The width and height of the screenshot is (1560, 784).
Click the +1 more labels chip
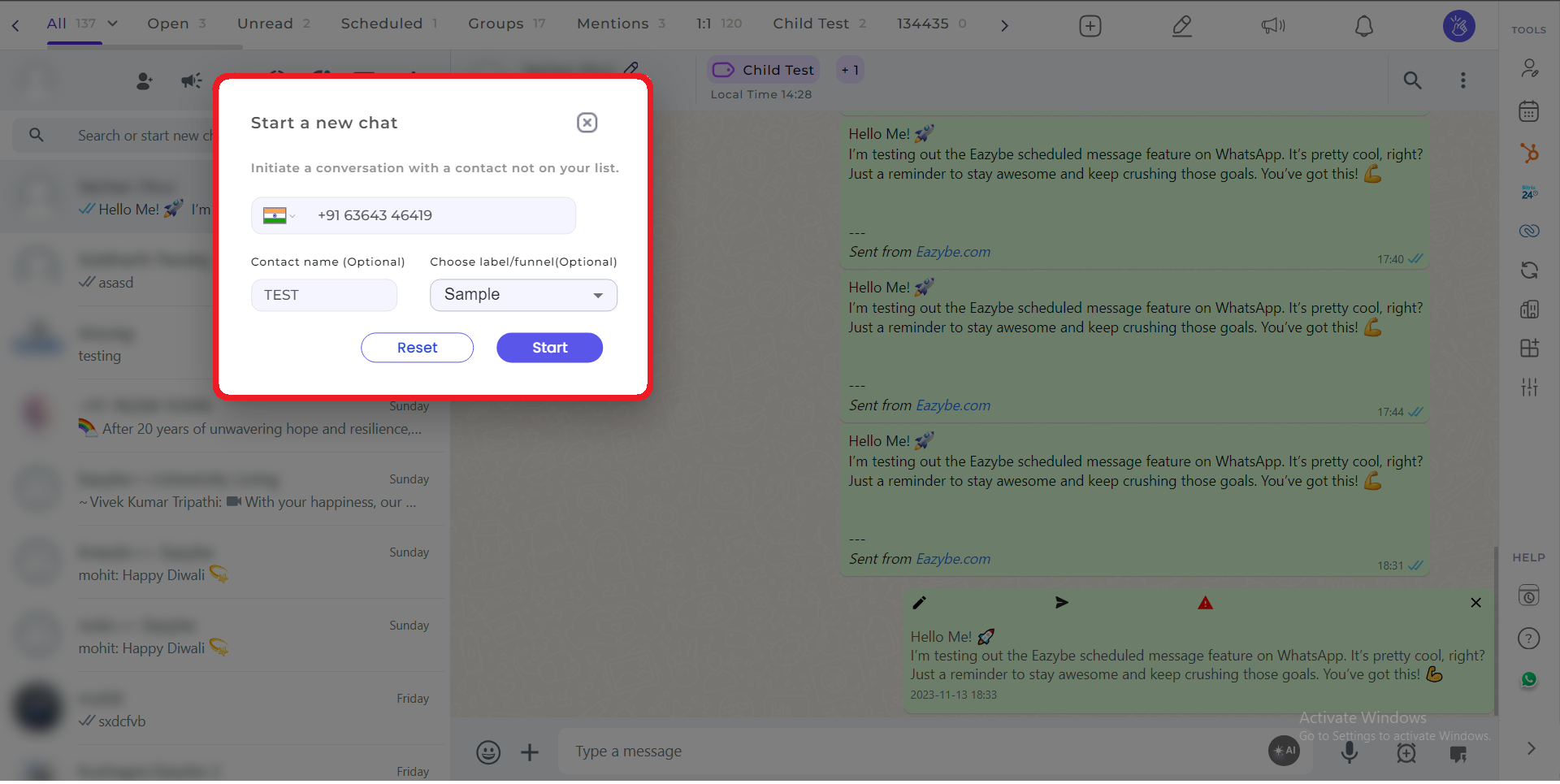pyautogui.click(x=850, y=70)
